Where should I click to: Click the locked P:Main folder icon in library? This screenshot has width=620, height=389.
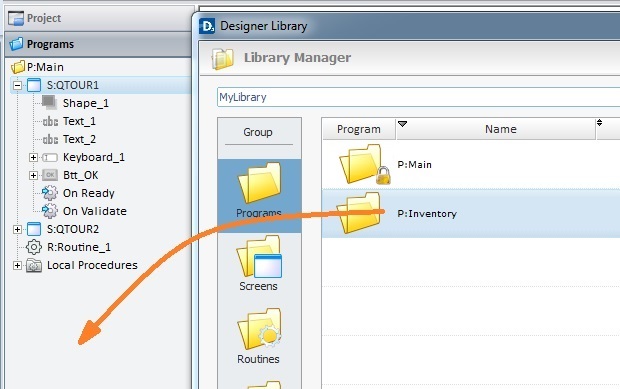365,164
